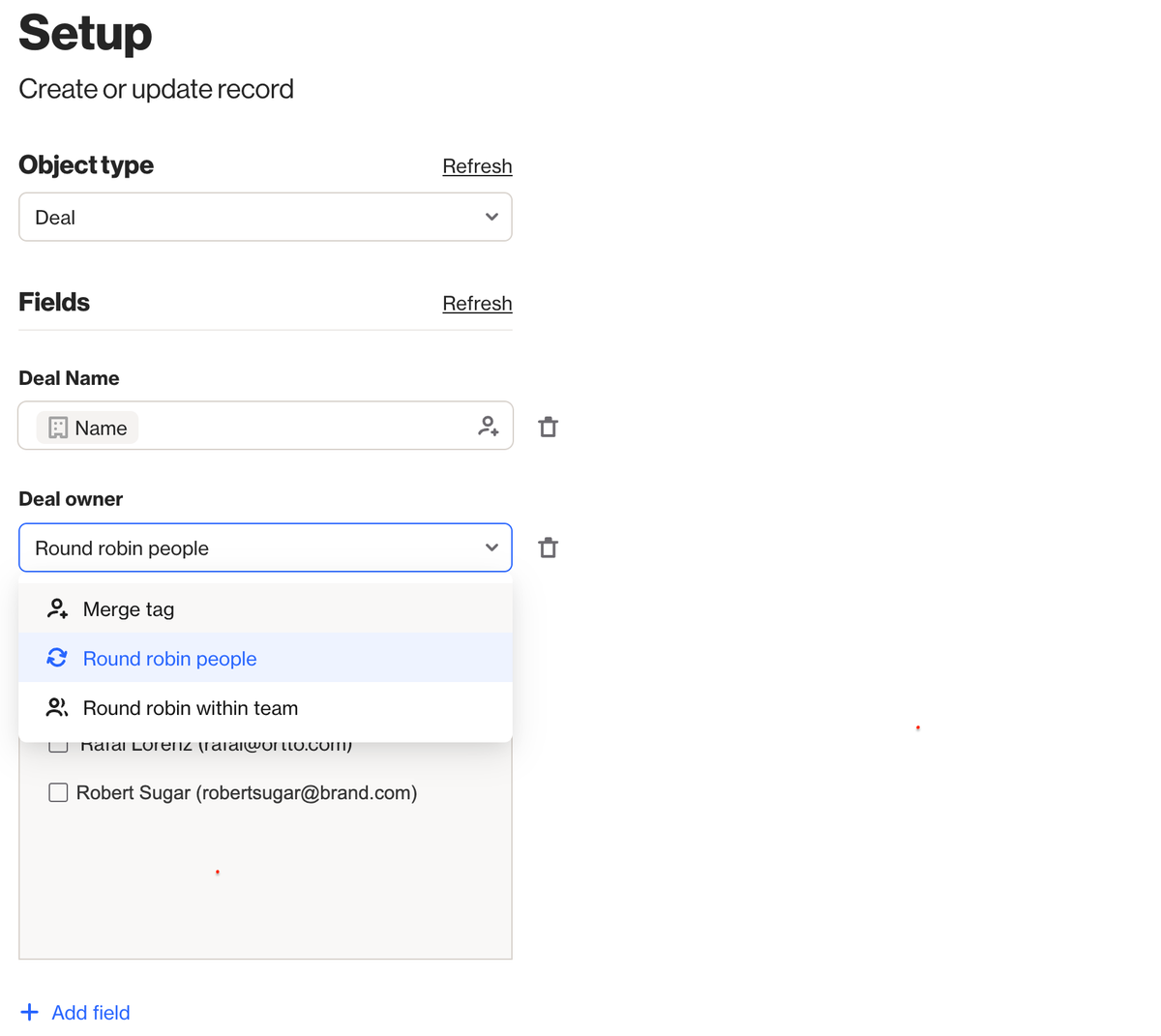Image resolution: width=1161 pixels, height=1036 pixels.
Task: Click the chevron on the Deal owner dropdown
Action: coord(491,547)
